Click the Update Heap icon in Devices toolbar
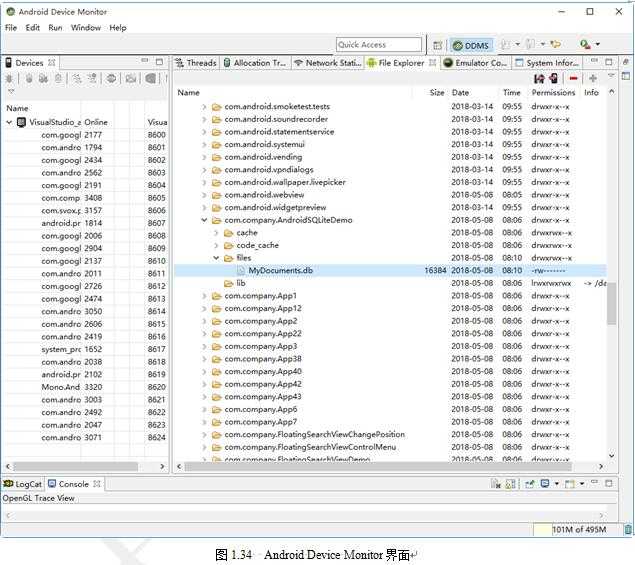 tap(29, 79)
